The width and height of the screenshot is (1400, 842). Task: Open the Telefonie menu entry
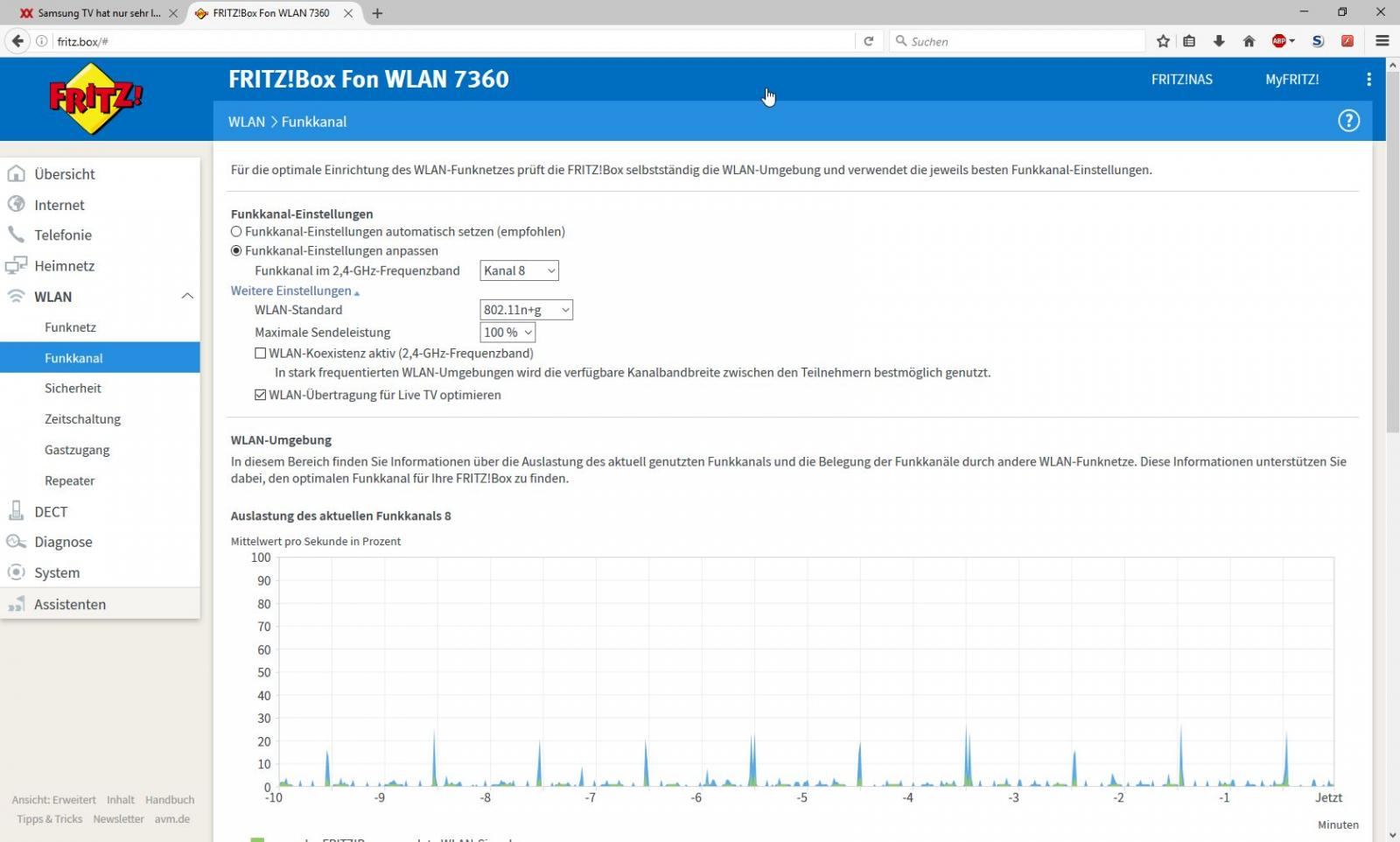coord(63,235)
